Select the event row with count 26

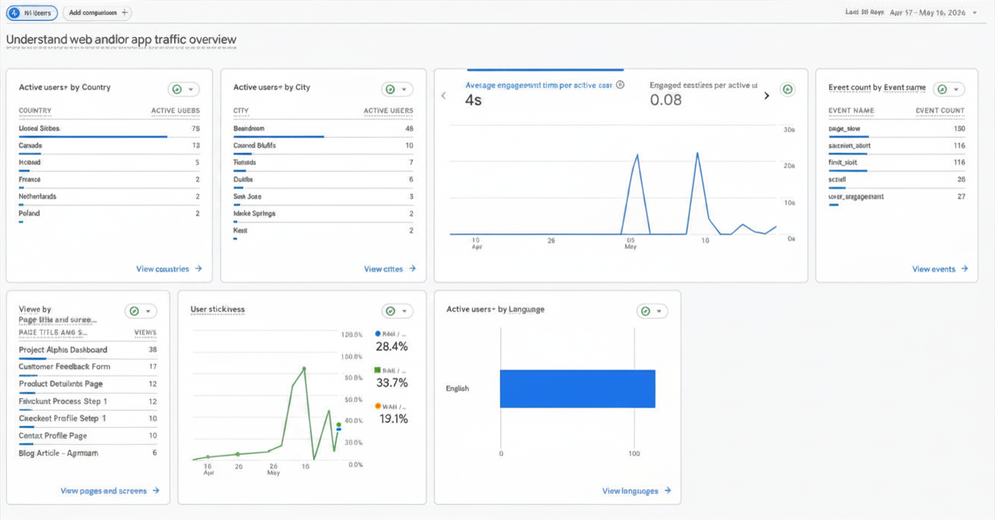pos(897,180)
